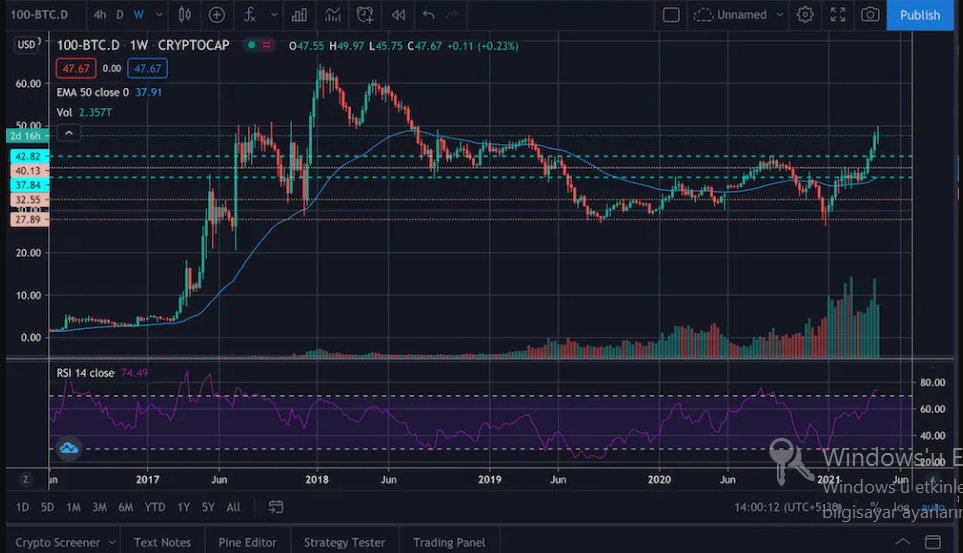Collapse the indicator legend chevron

coord(69,133)
